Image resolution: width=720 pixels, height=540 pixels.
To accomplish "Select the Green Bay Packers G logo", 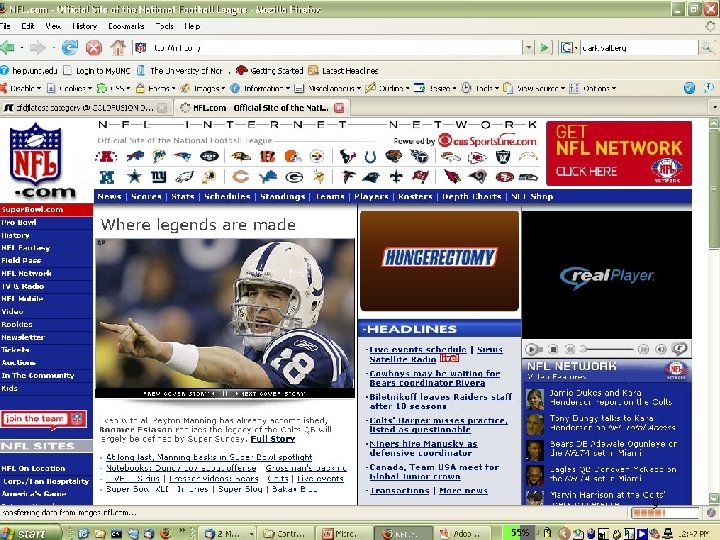I will tap(294, 177).
